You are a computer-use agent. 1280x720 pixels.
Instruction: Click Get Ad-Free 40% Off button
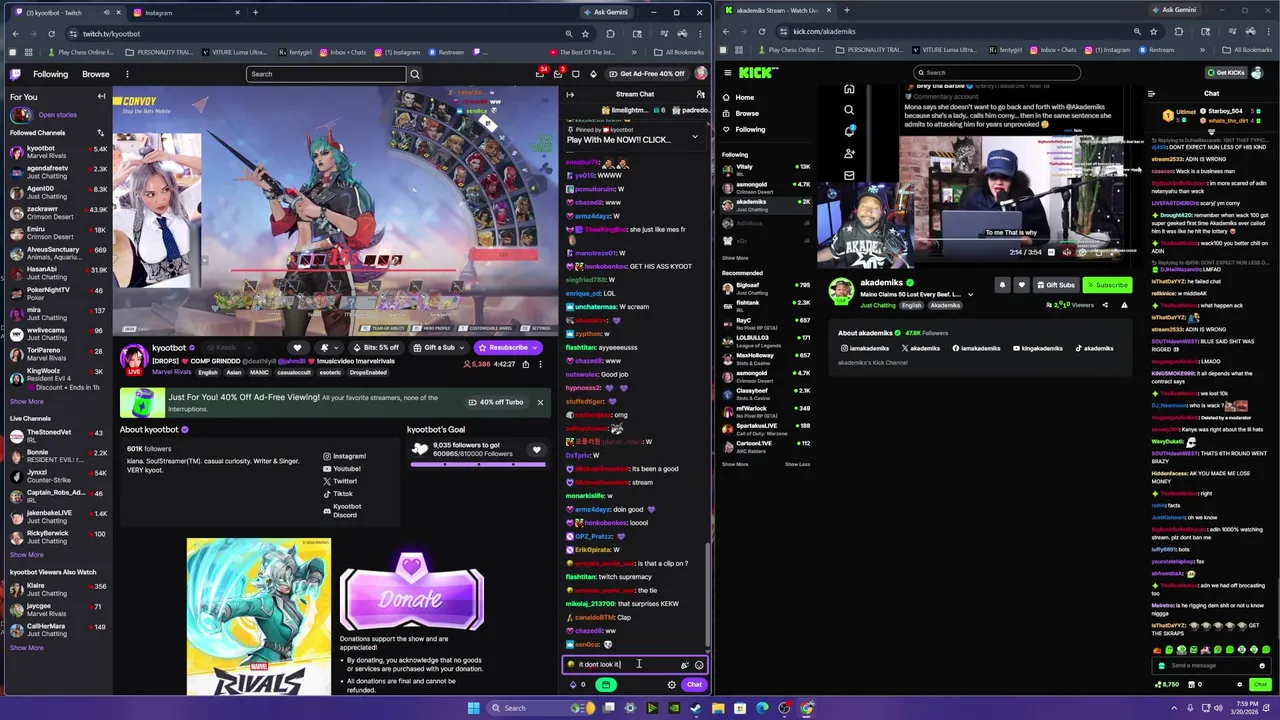click(646, 74)
